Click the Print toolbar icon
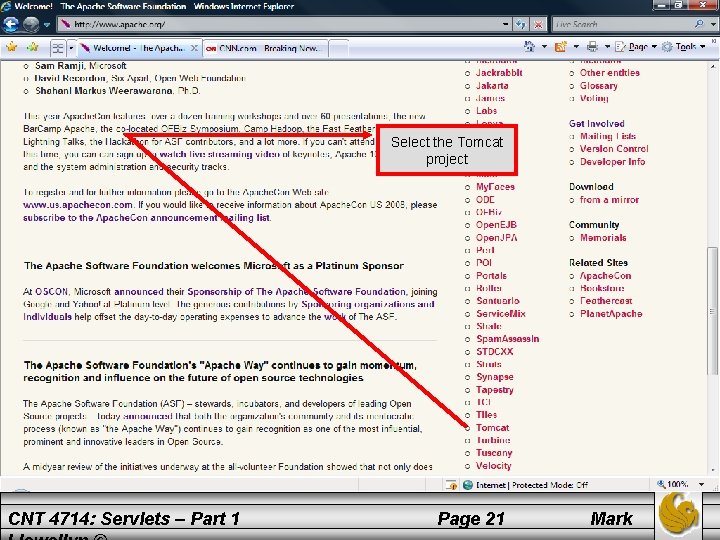Image resolution: width=720 pixels, height=540 pixels. (593, 46)
